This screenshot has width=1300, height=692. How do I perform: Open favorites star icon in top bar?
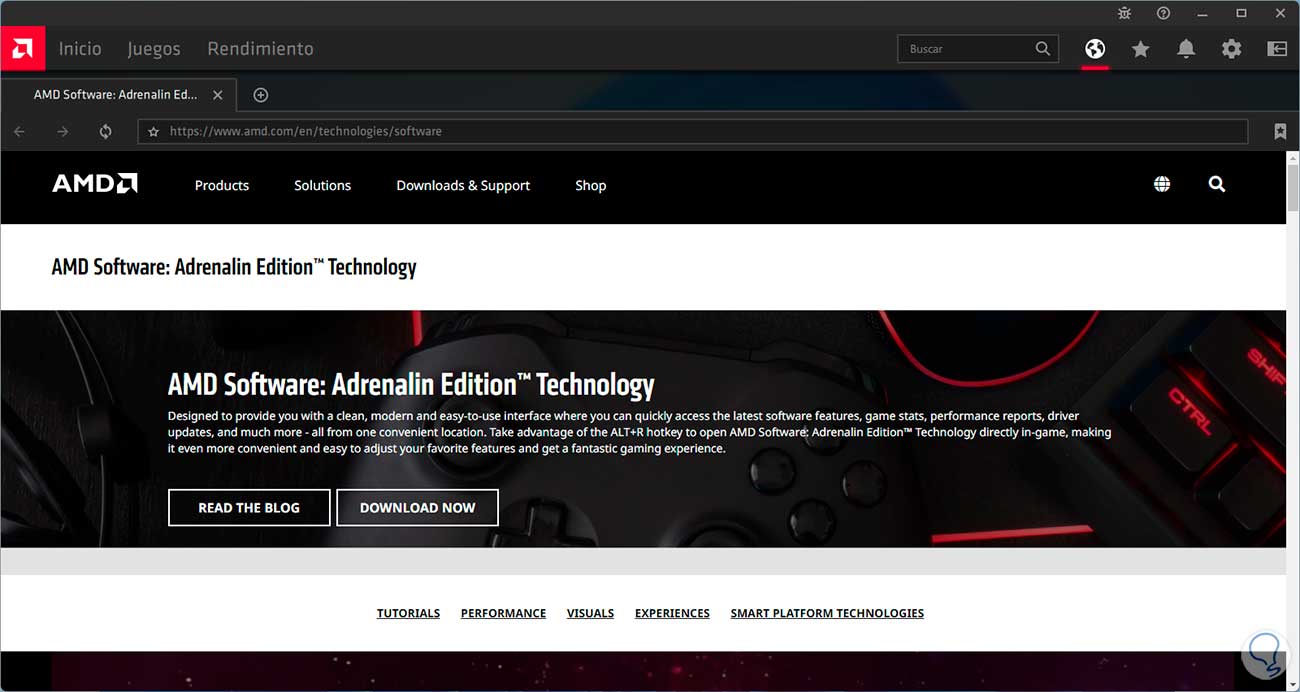tap(1140, 48)
